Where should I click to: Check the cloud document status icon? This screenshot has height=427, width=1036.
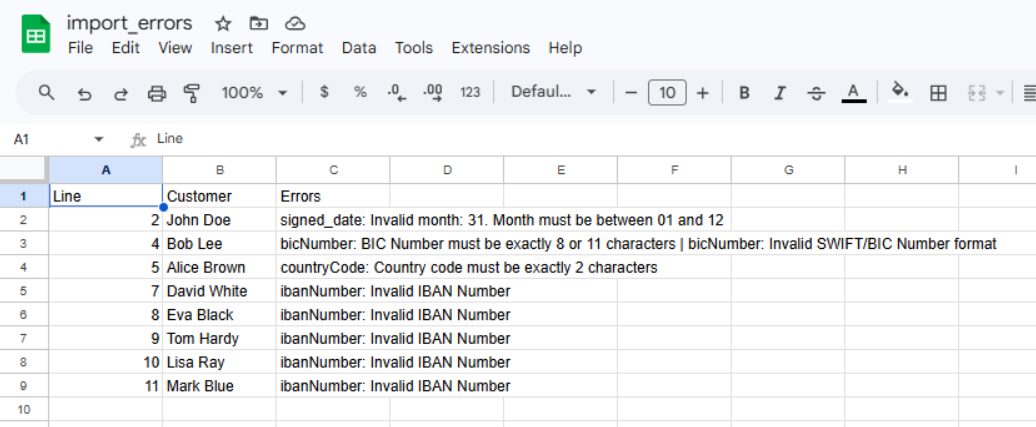[295, 24]
